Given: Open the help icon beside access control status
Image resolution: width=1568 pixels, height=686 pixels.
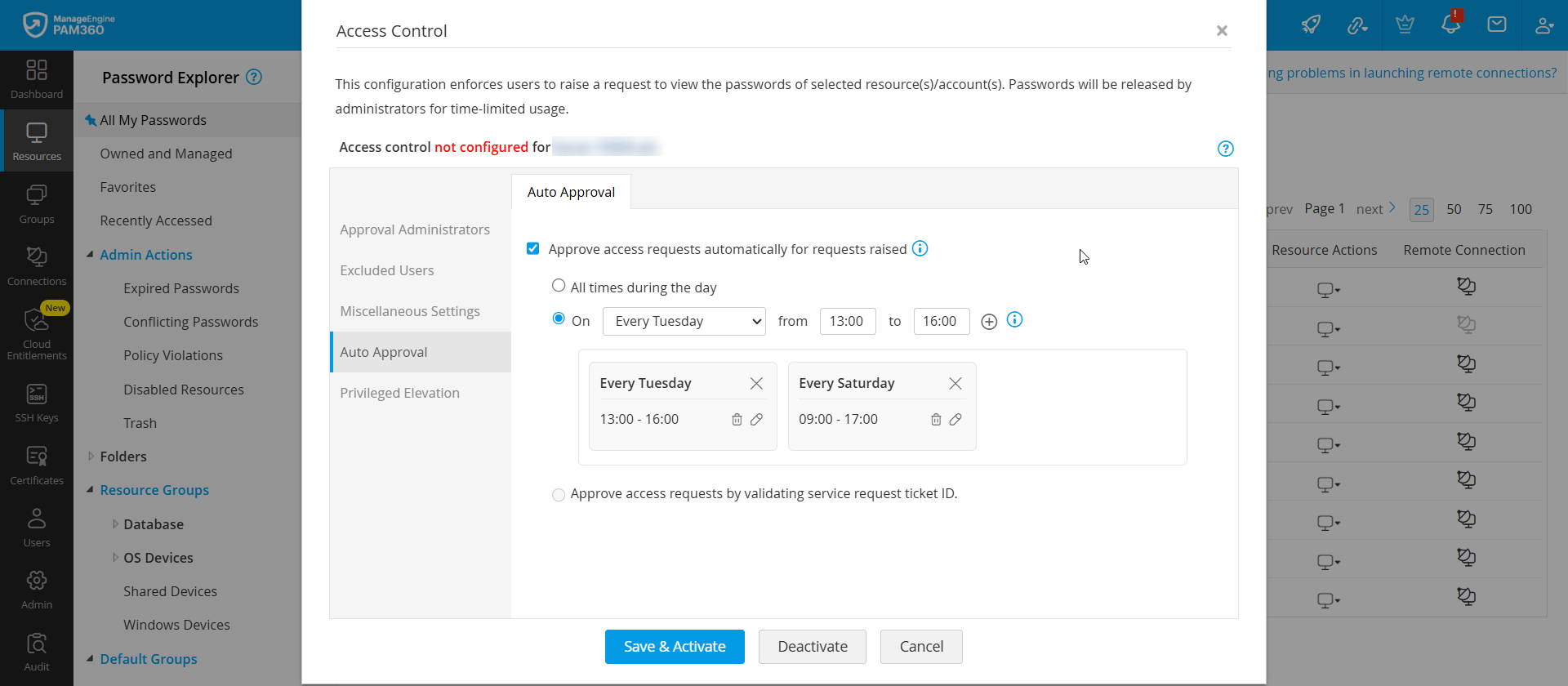Looking at the screenshot, I should [1225, 149].
